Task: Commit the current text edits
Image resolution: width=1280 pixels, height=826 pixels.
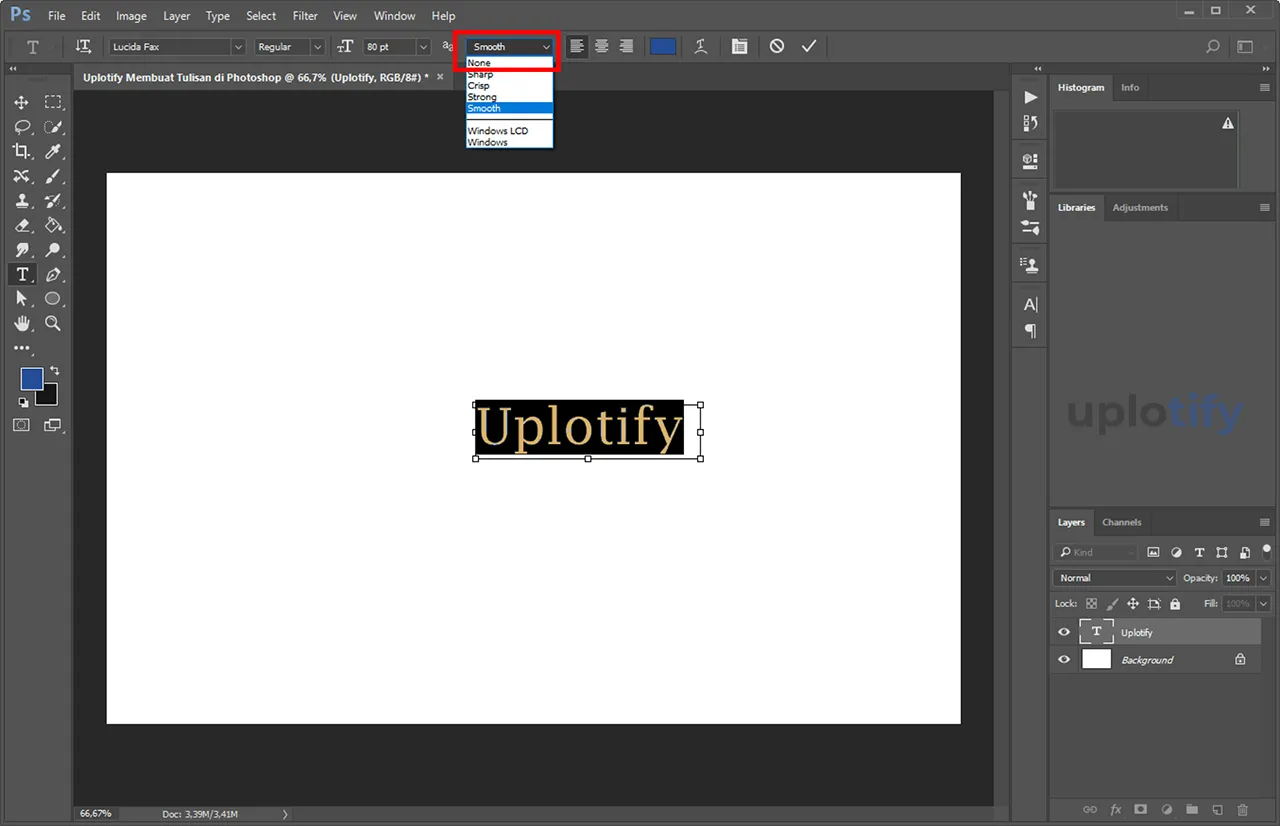Action: pyautogui.click(x=809, y=47)
